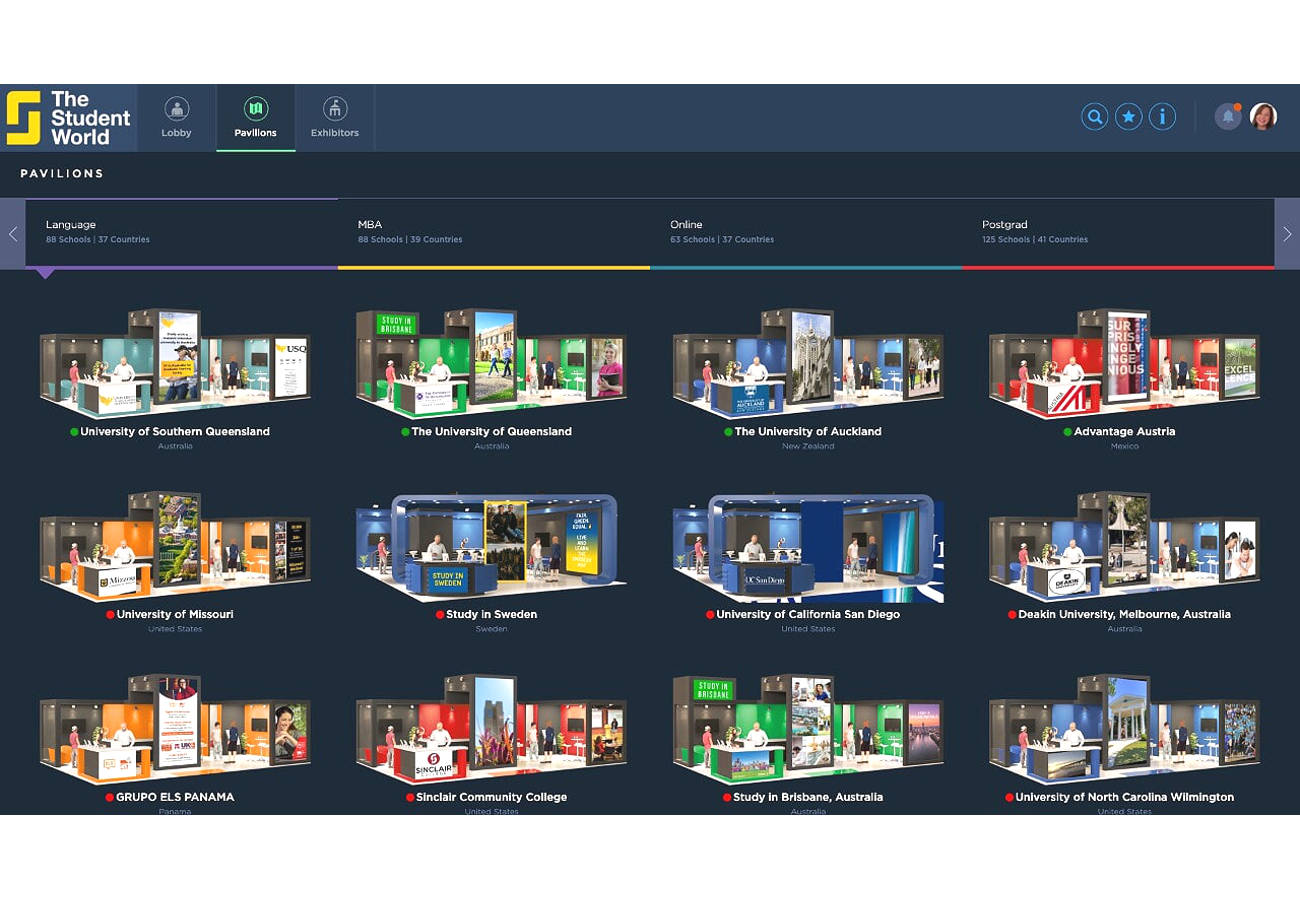This screenshot has height=900, width=1300.
Task: Click GRUPO ELS PANAMA title
Action: click(x=175, y=797)
